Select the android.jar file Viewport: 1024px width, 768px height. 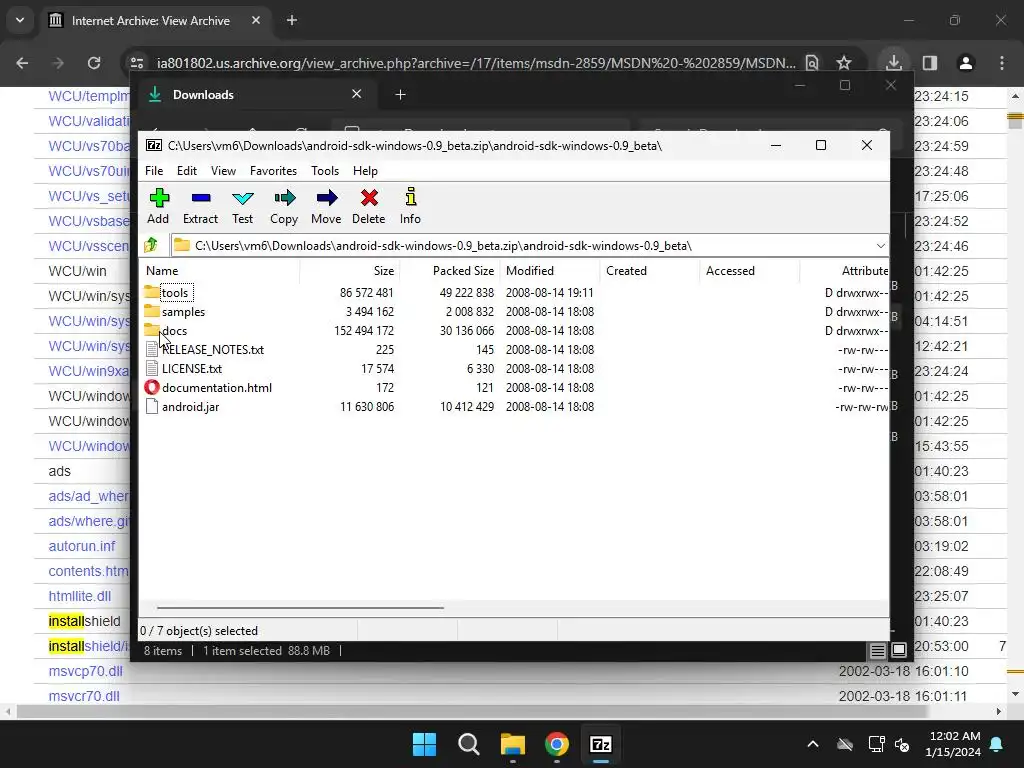point(190,406)
